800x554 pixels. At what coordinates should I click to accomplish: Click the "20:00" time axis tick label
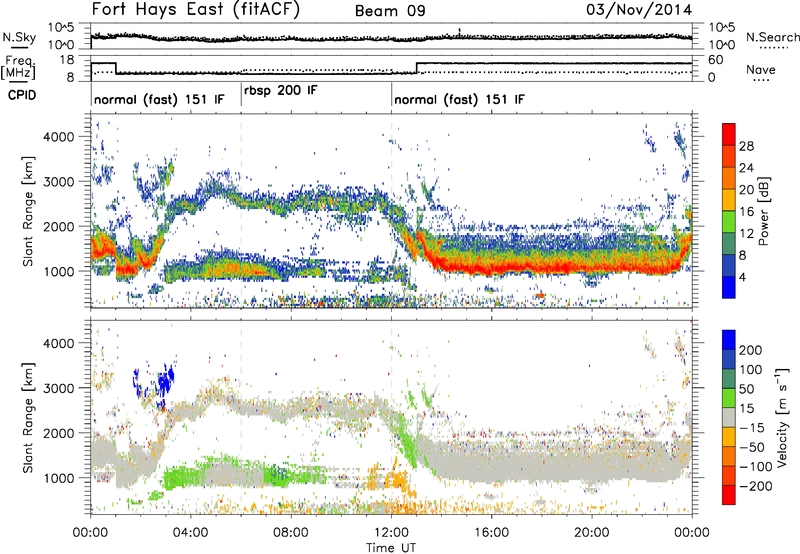[592, 533]
